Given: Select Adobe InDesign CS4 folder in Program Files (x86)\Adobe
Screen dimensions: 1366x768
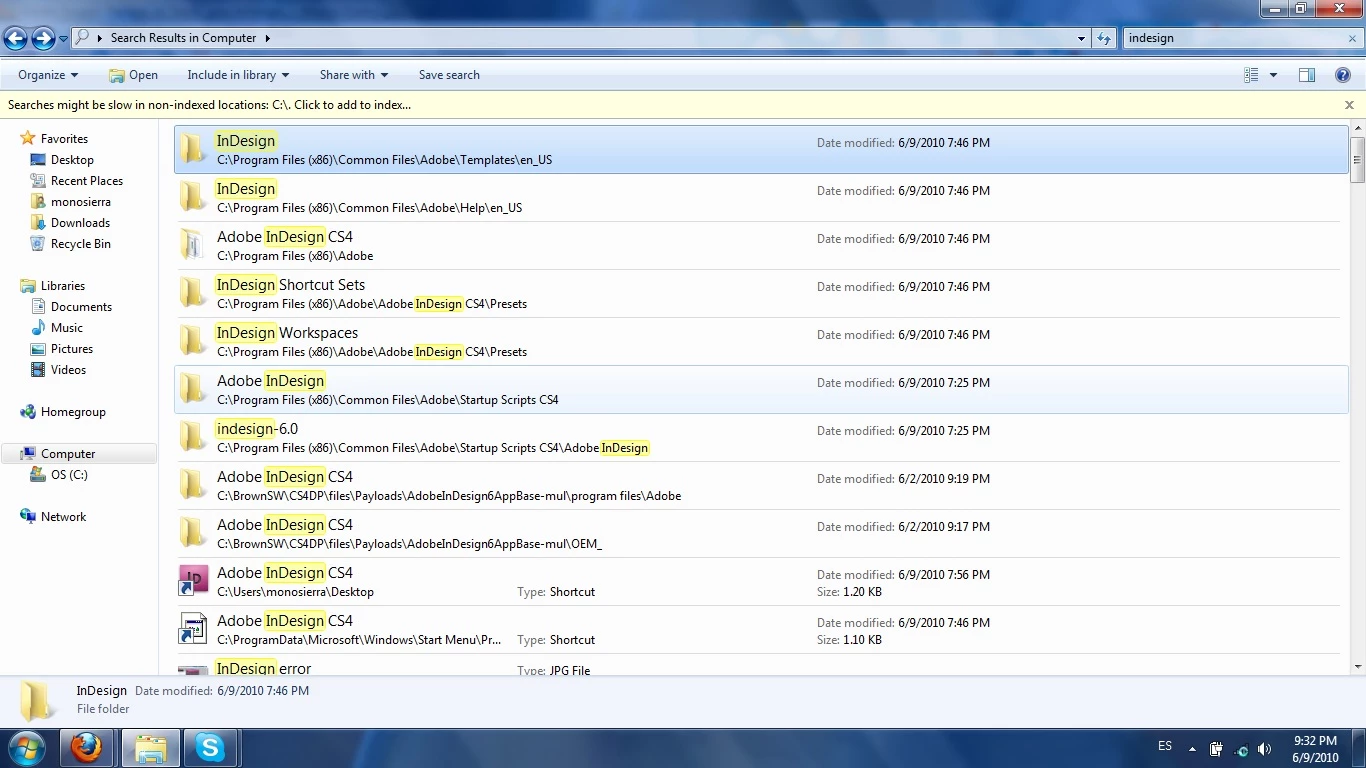Looking at the screenshot, I should (x=761, y=246).
